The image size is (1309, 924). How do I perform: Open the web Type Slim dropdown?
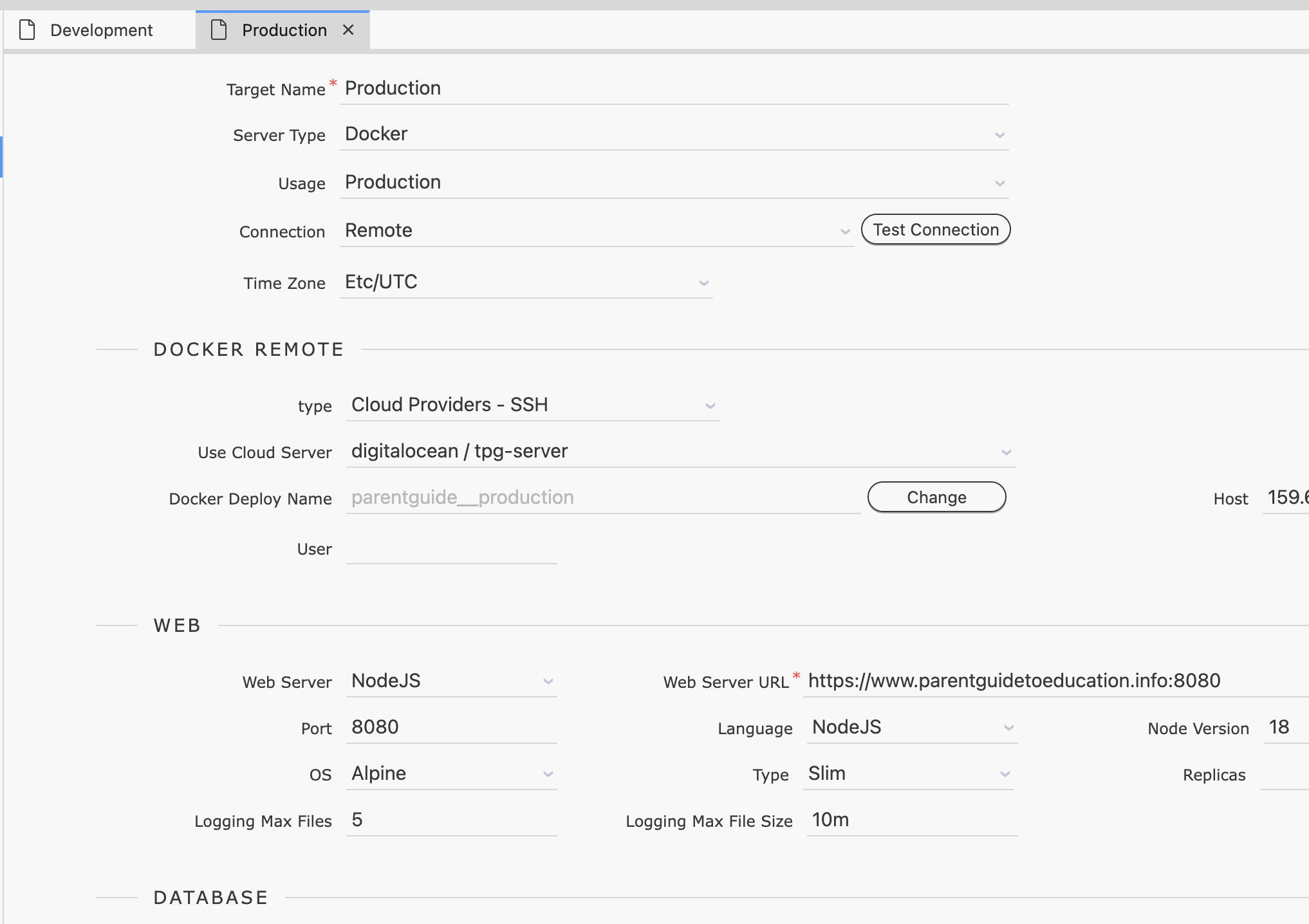[908, 773]
